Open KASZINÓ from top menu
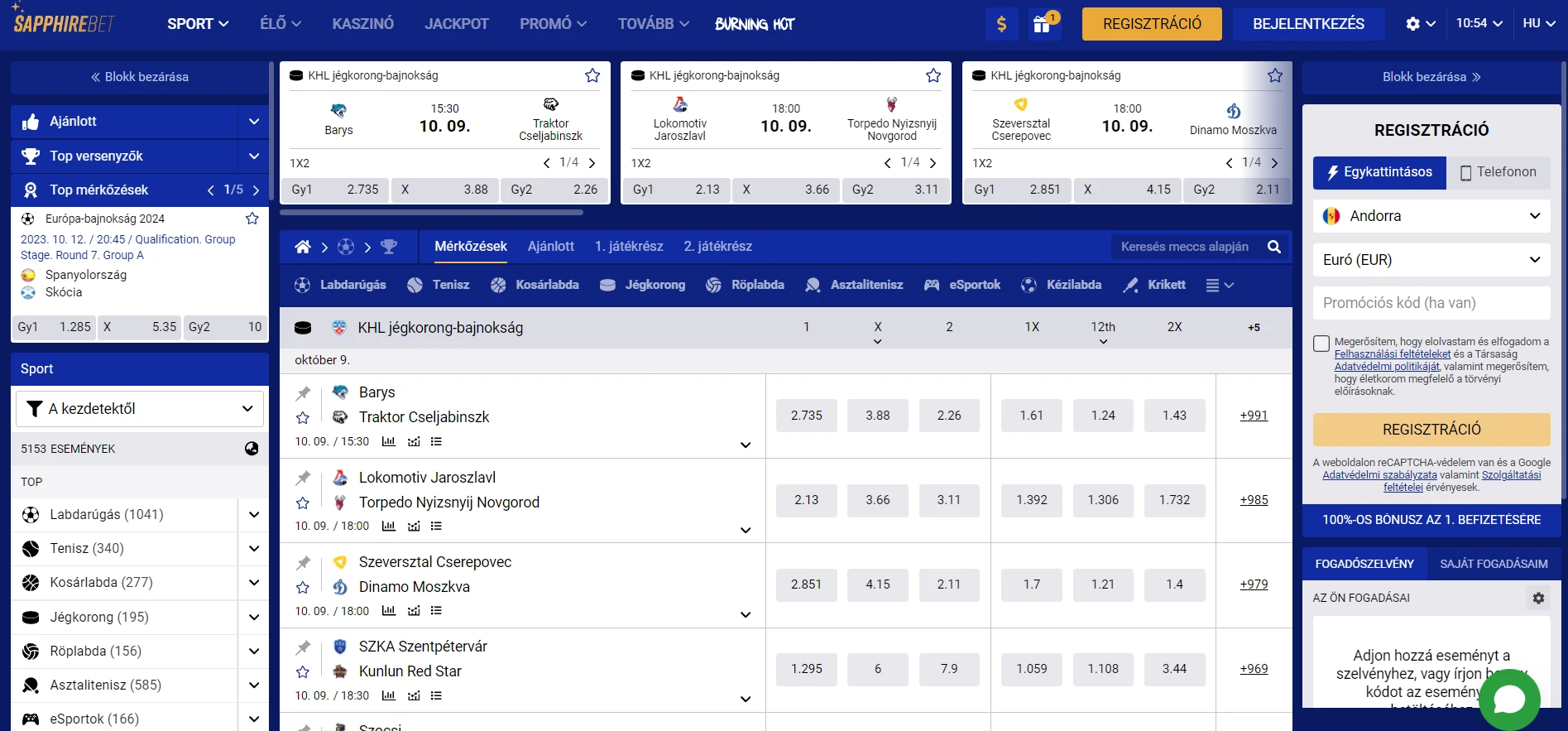 (363, 24)
